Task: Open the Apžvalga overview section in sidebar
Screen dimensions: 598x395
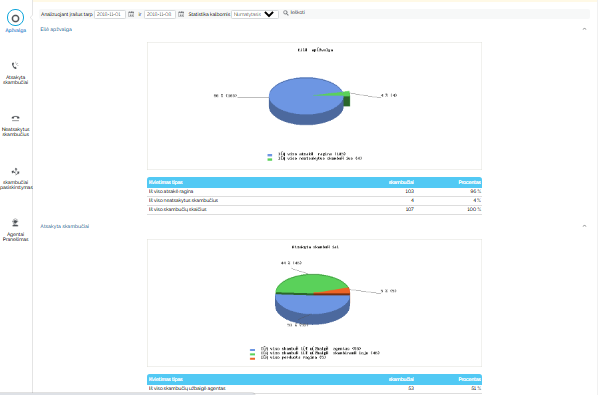Action: click(x=15, y=21)
